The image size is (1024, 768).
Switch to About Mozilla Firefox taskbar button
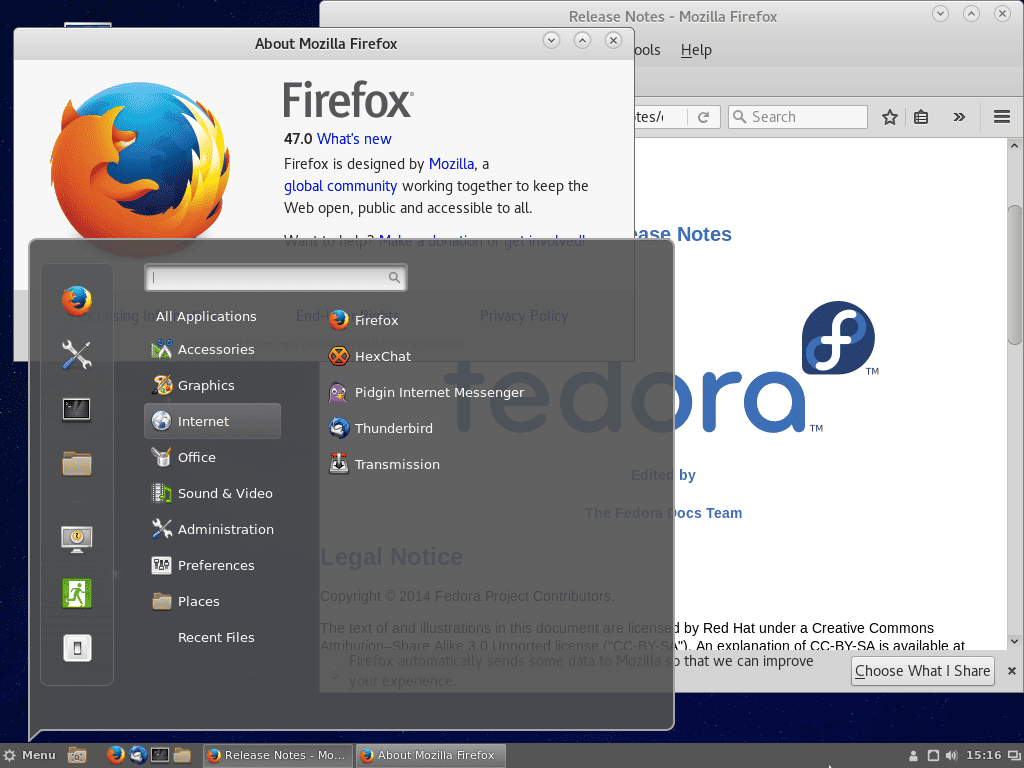[431, 755]
